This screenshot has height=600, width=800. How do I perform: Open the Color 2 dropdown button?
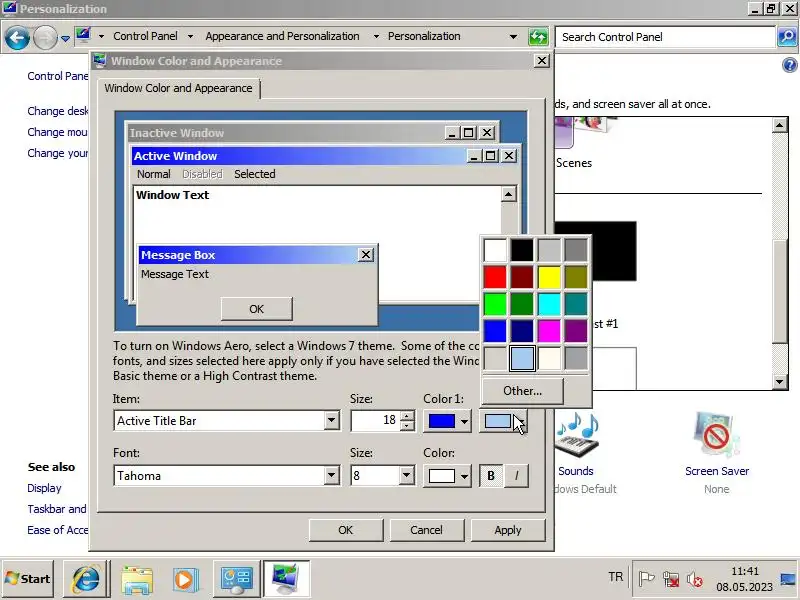point(503,421)
